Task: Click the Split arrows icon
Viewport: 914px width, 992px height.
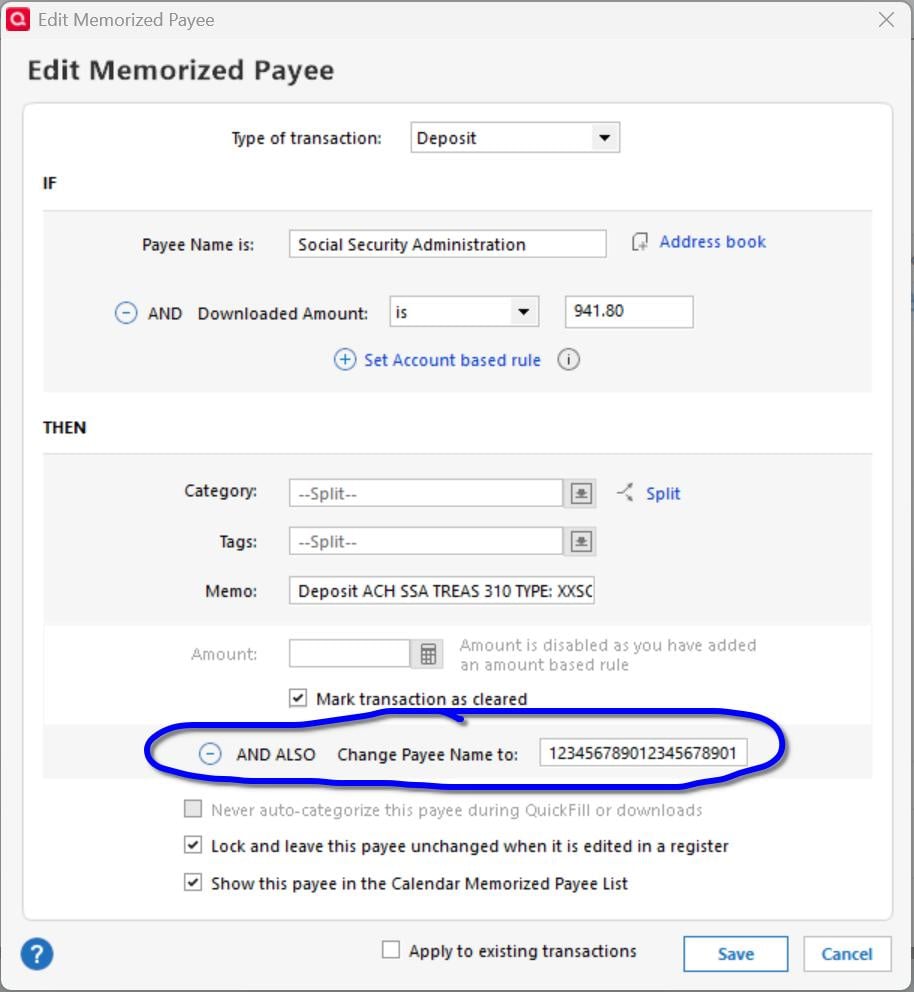Action: coord(625,492)
